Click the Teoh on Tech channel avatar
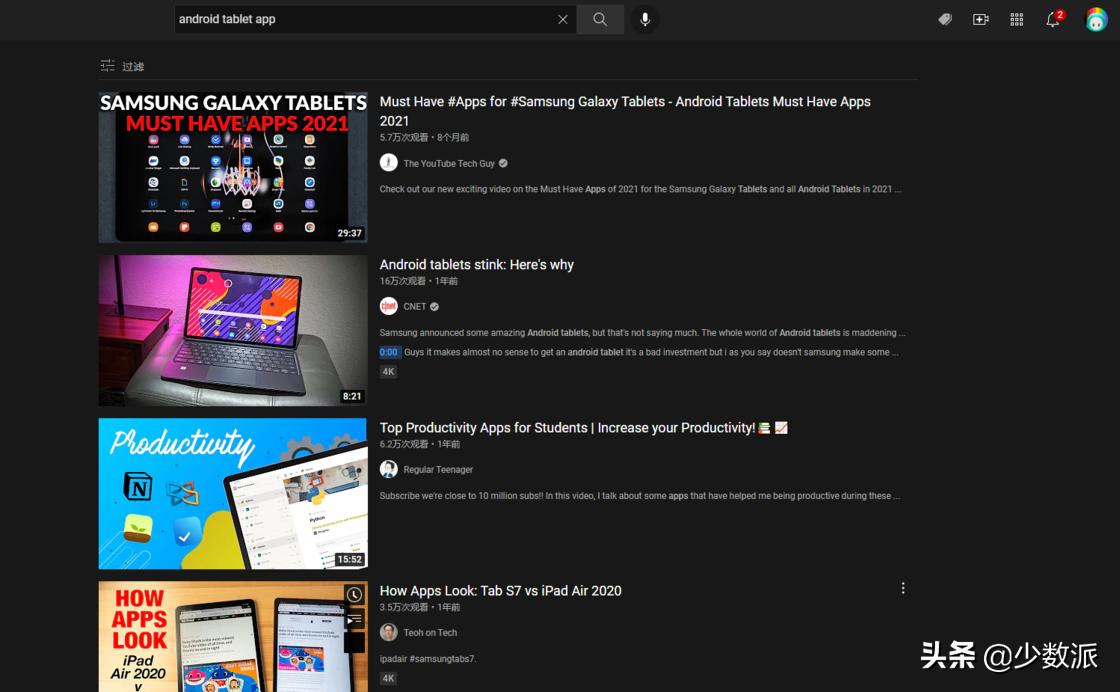1120x692 pixels. 389,632
